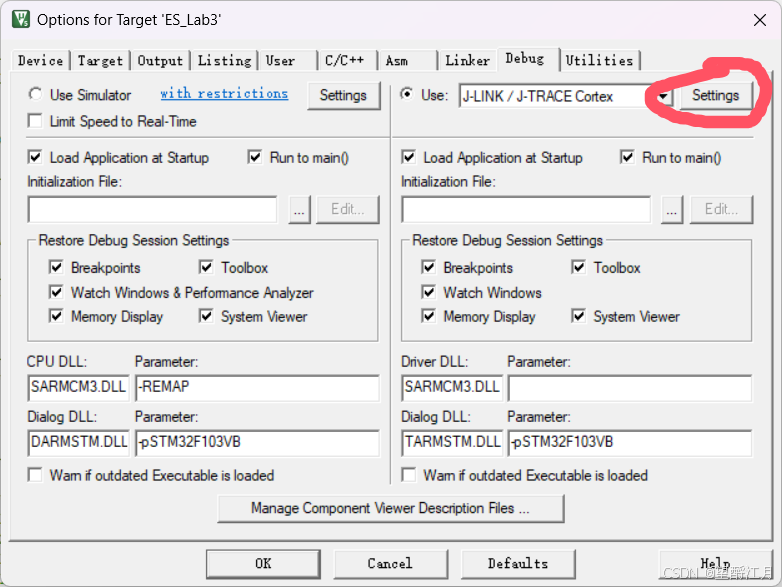Browse for J-LINK side initialization file

point(672,209)
